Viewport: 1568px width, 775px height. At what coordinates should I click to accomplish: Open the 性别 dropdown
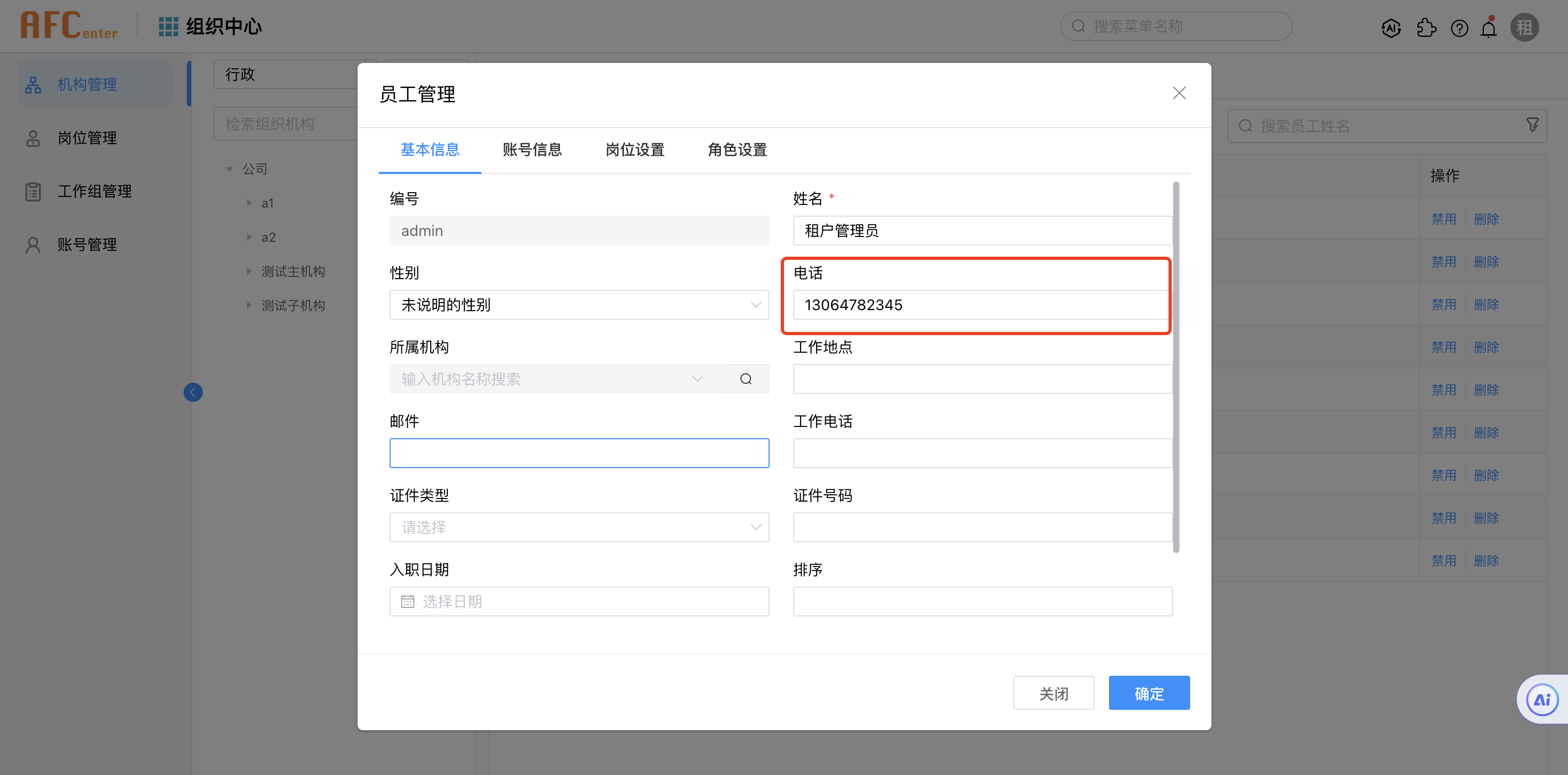click(x=579, y=305)
